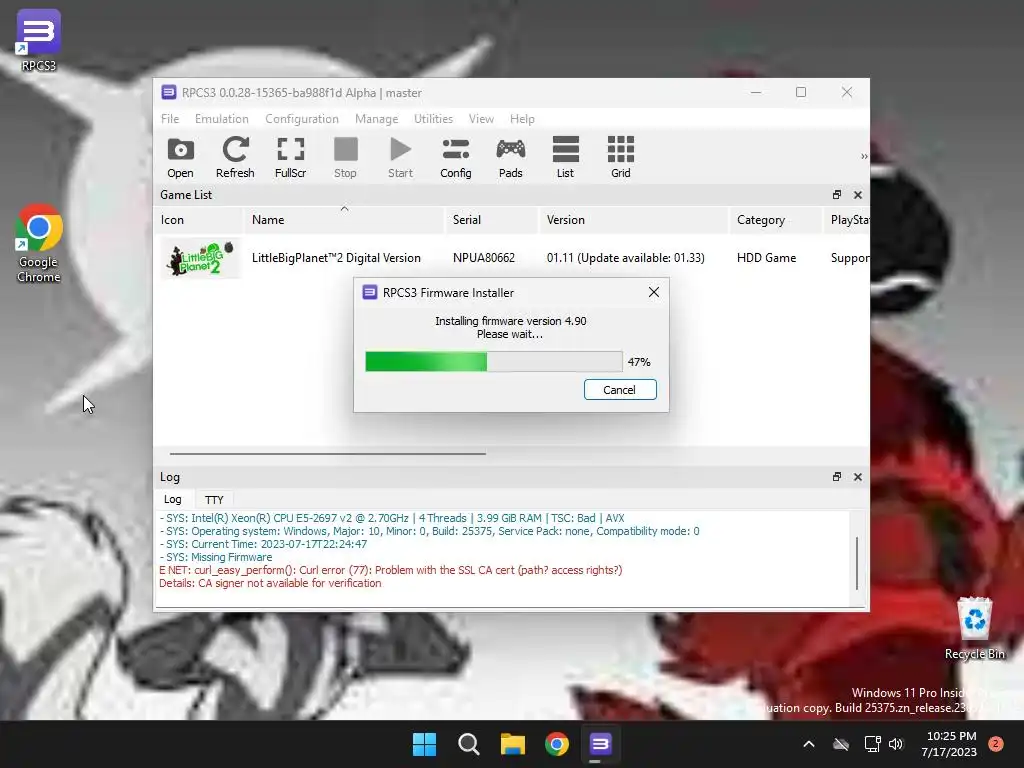Click the Curl error log line
Image resolution: width=1024 pixels, height=768 pixels.
point(391,570)
